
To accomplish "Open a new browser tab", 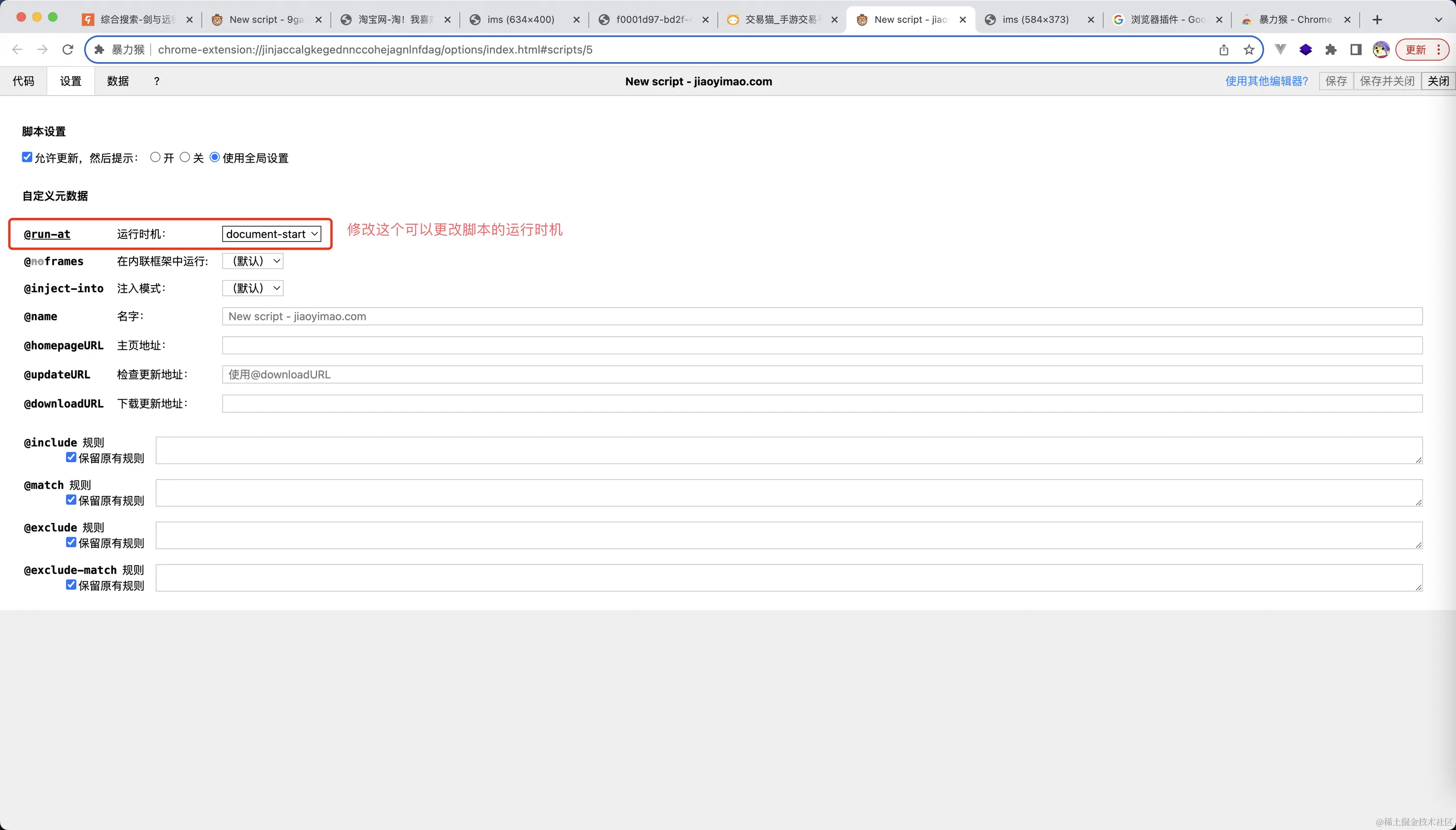I will click(1377, 19).
